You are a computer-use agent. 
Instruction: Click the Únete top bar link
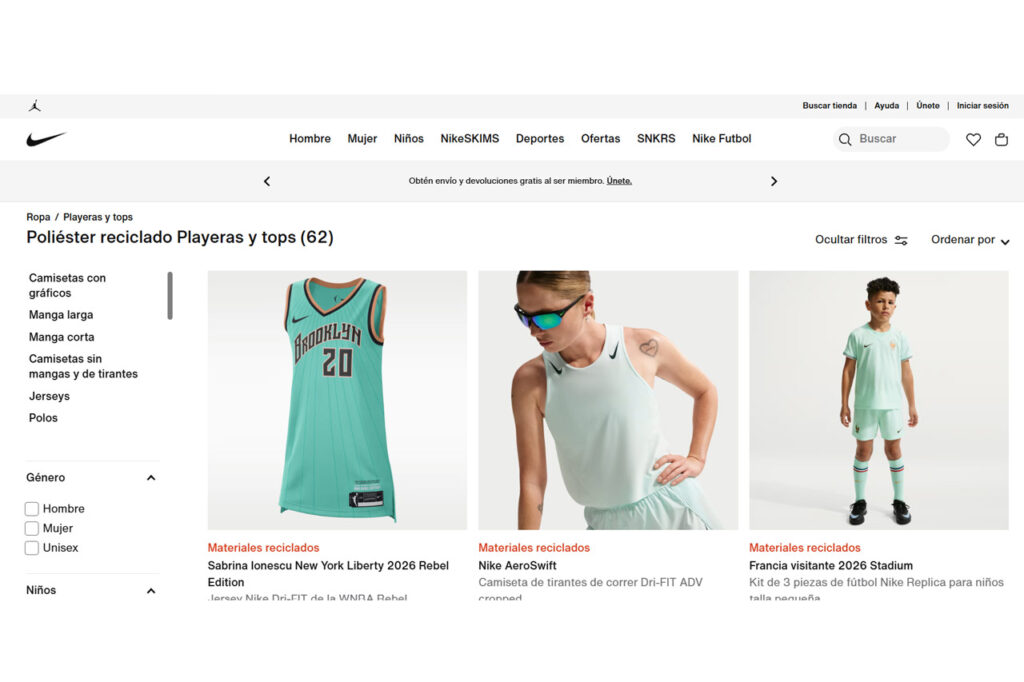coord(927,105)
